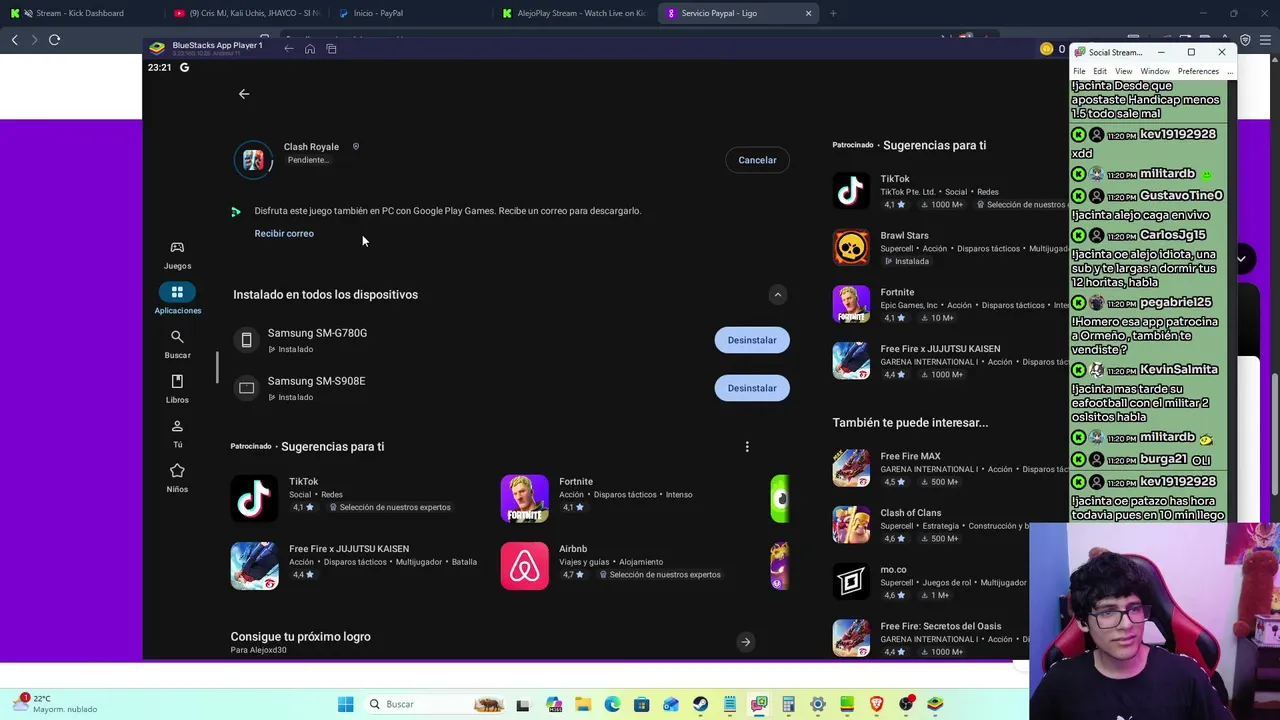This screenshot has width=1280, height=720.
Task: Open File Explorer from the taskbar
Action: pos(583,704)
